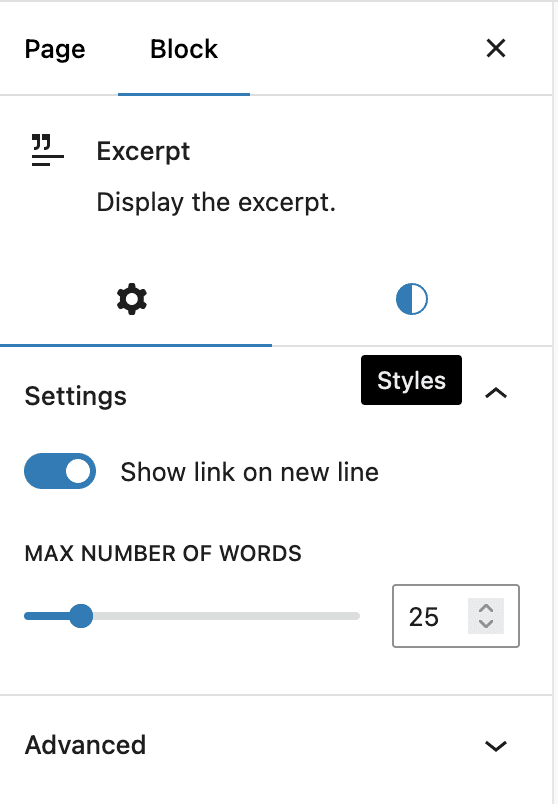Click the max number of words slider handle
The image size is (558, 804).
[x=81, y=616]
